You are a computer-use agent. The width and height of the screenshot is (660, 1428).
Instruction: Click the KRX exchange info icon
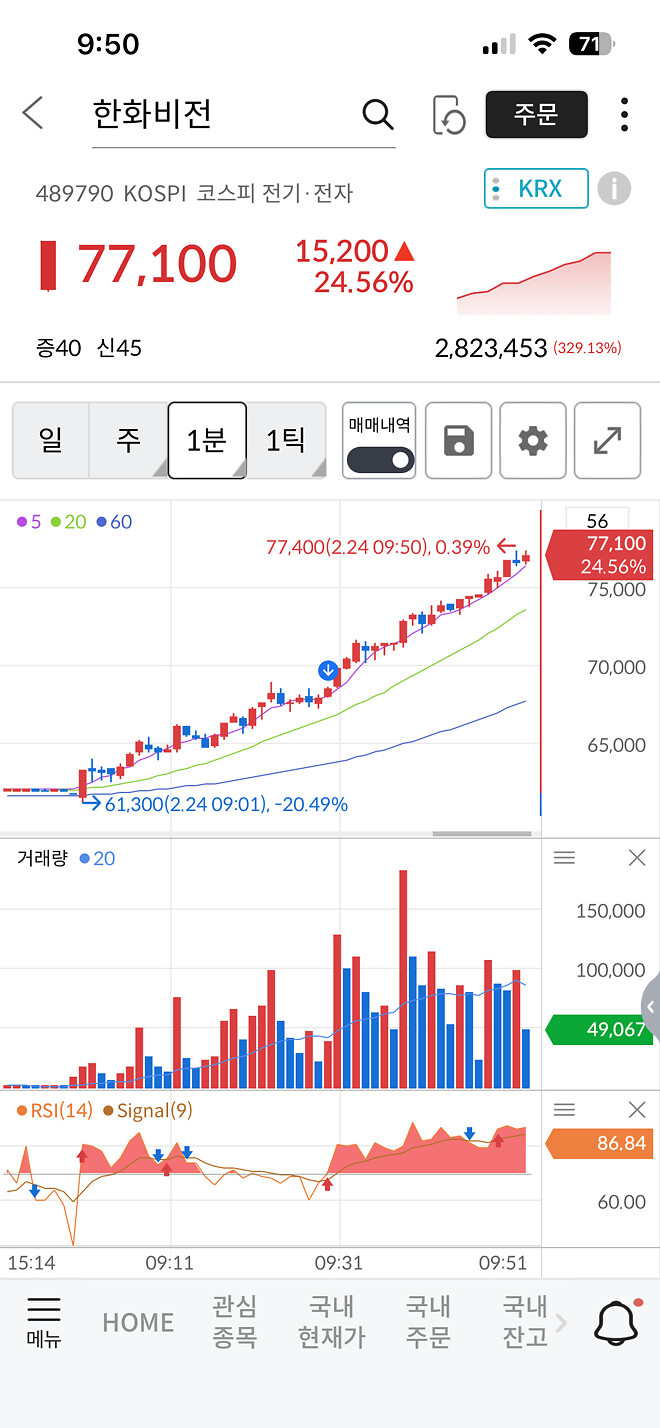tap(614, 188)
